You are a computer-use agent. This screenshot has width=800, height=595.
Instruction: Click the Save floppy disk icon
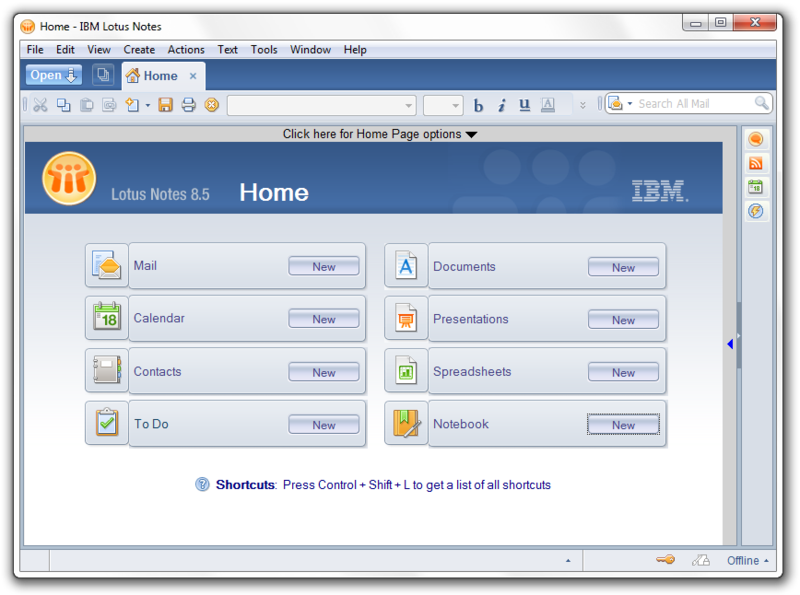click(165, 105)
